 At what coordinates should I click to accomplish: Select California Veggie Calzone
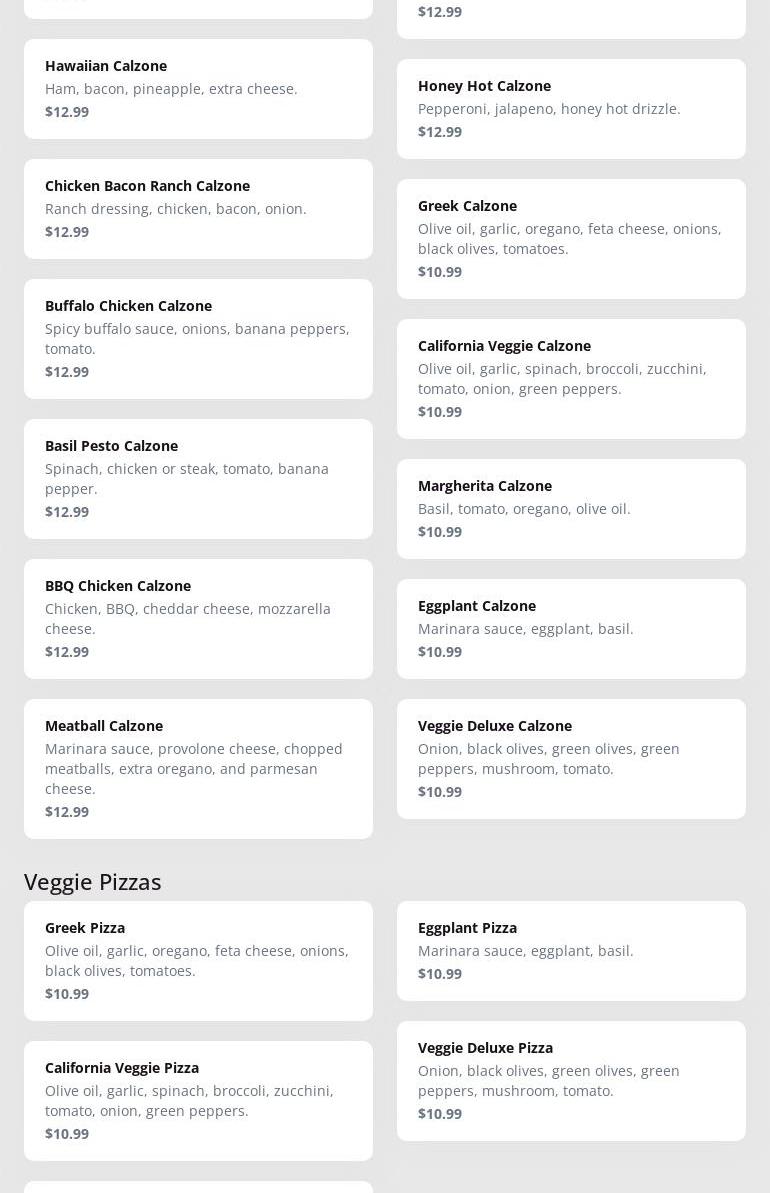(571, 378)
